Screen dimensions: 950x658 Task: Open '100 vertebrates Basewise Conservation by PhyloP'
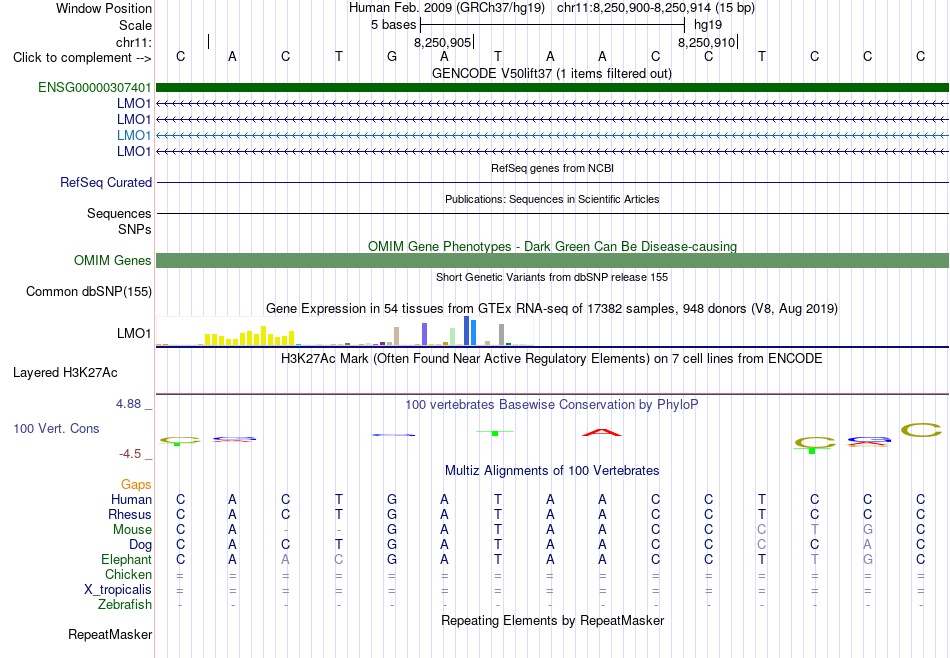coord(552,404)
